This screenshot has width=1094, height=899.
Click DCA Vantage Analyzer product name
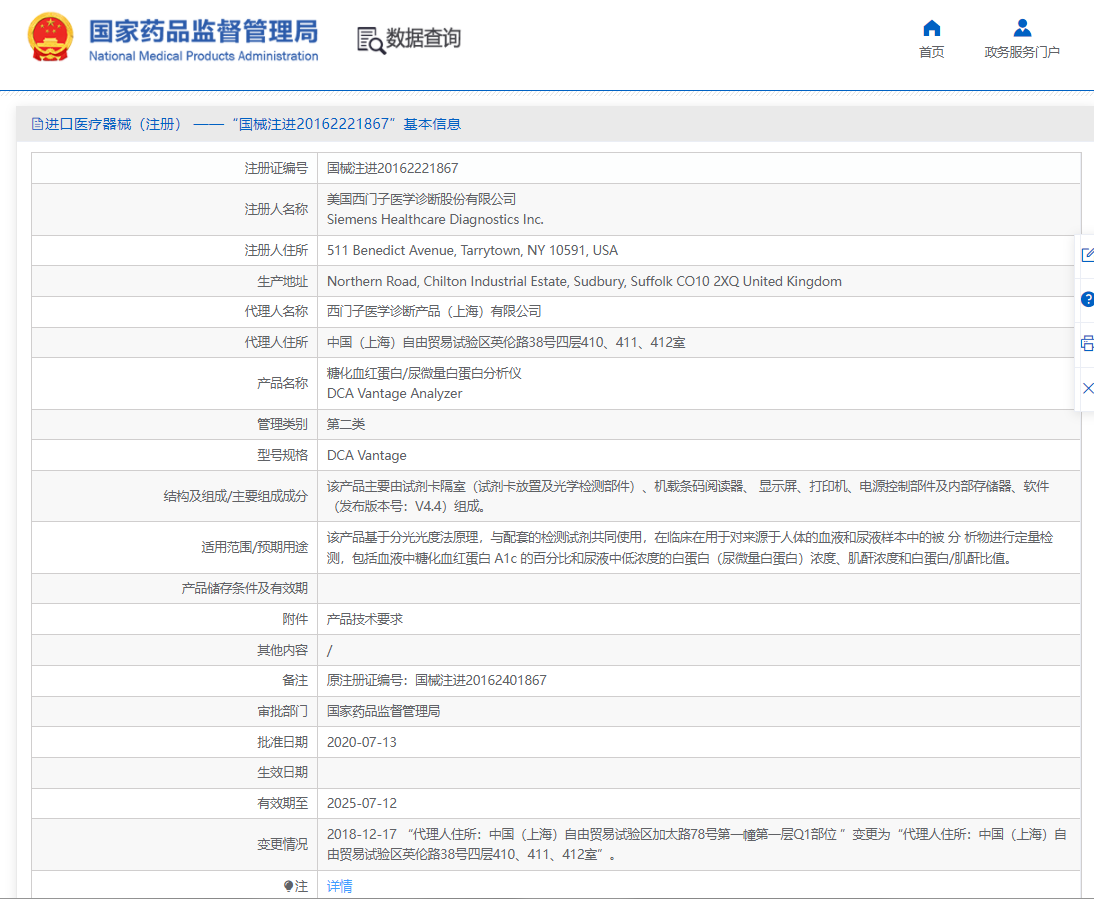394,393
